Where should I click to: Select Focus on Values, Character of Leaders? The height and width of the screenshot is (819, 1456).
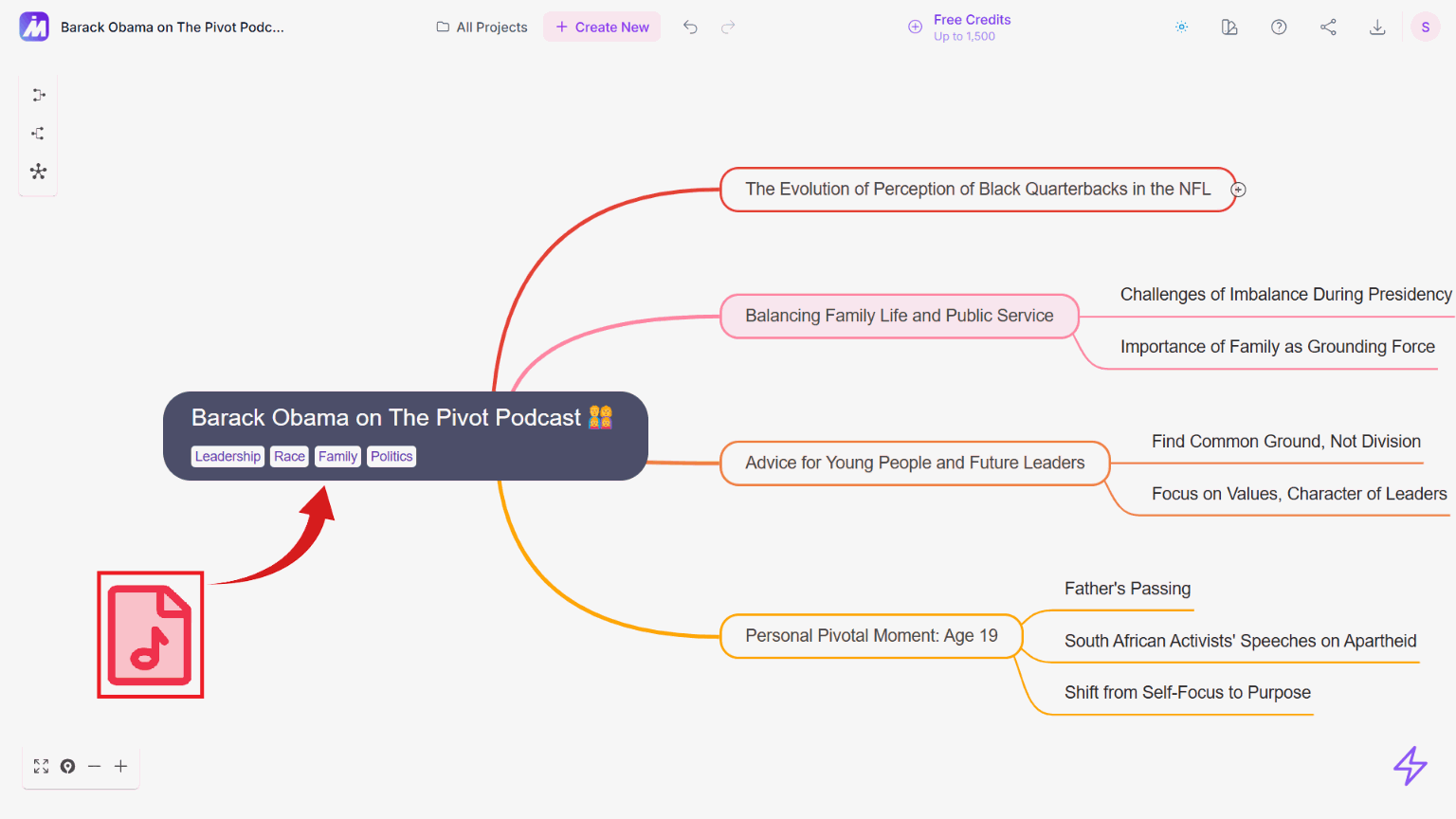click(1300, 494)
